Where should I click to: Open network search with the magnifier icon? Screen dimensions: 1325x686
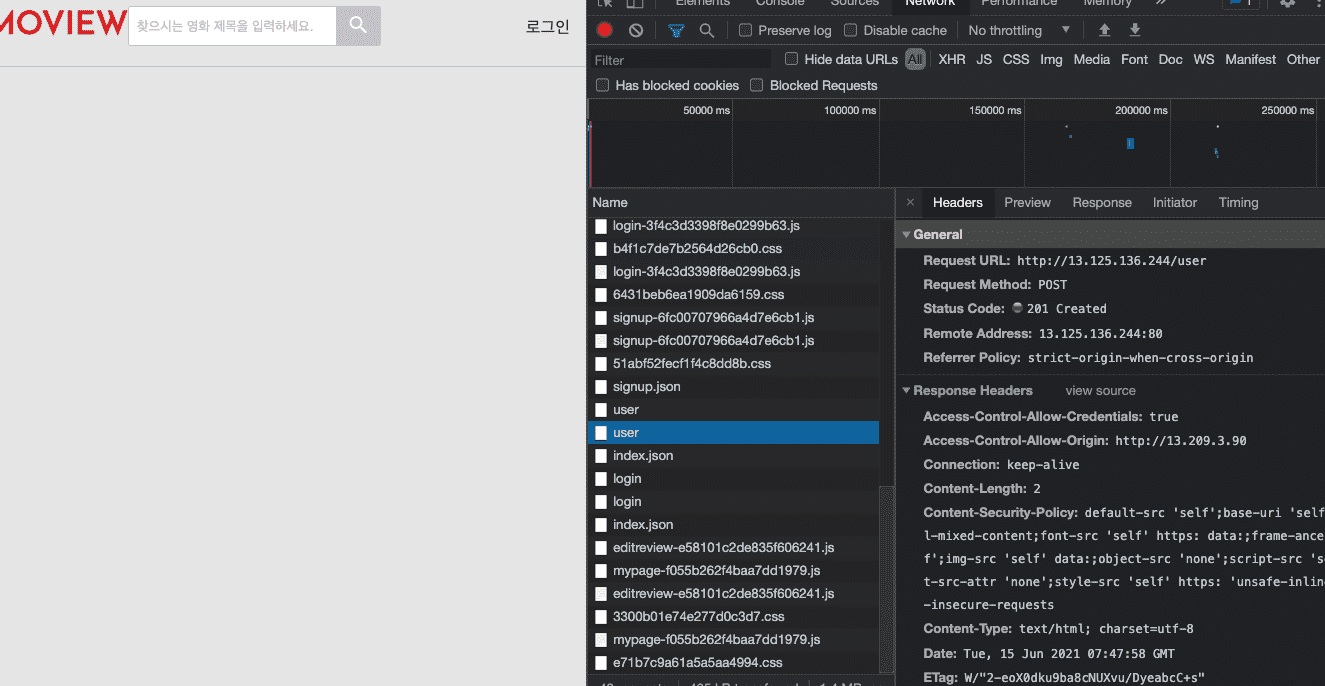[707, 30]
